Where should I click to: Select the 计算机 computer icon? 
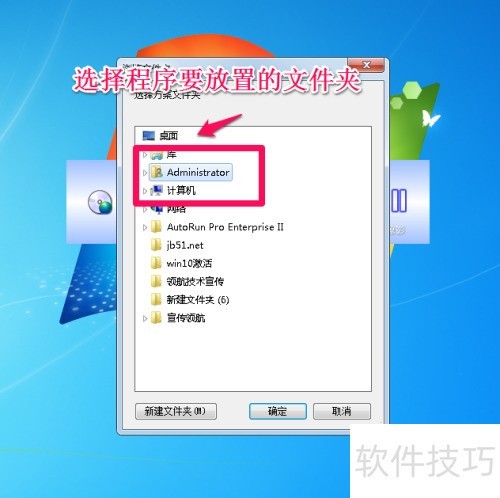coord(156,190)
